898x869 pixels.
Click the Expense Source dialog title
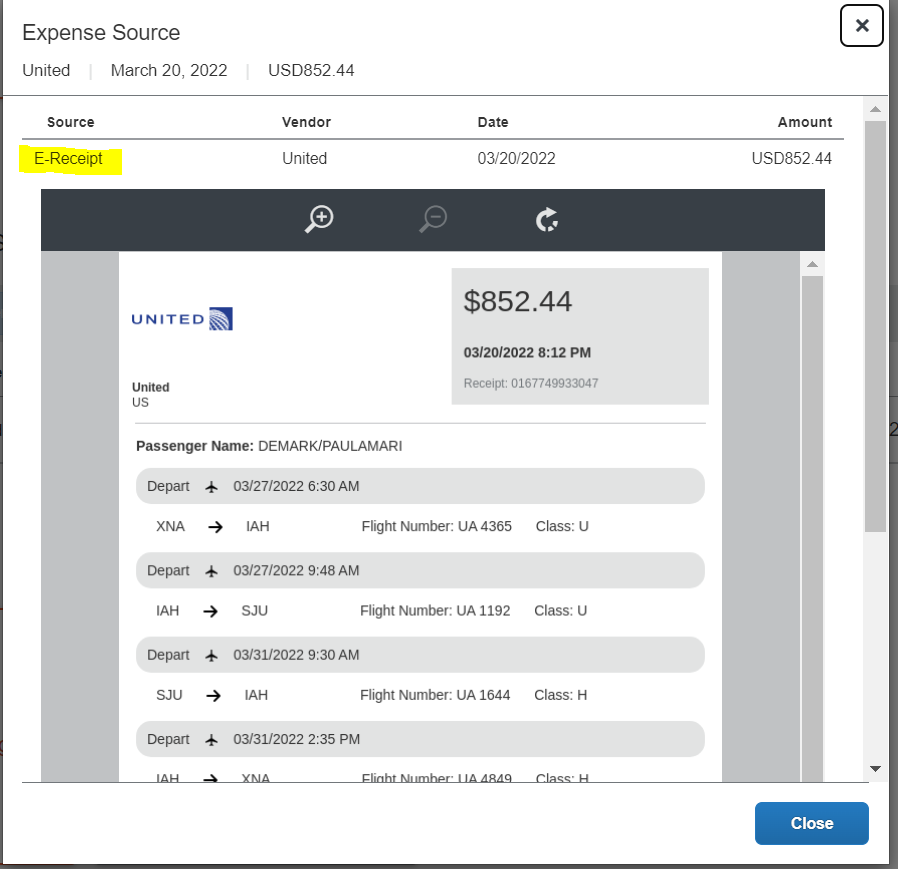101,33
